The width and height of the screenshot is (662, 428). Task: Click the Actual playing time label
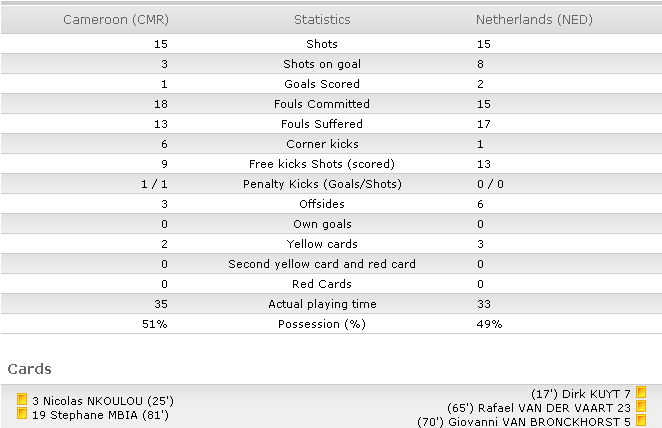322,304
